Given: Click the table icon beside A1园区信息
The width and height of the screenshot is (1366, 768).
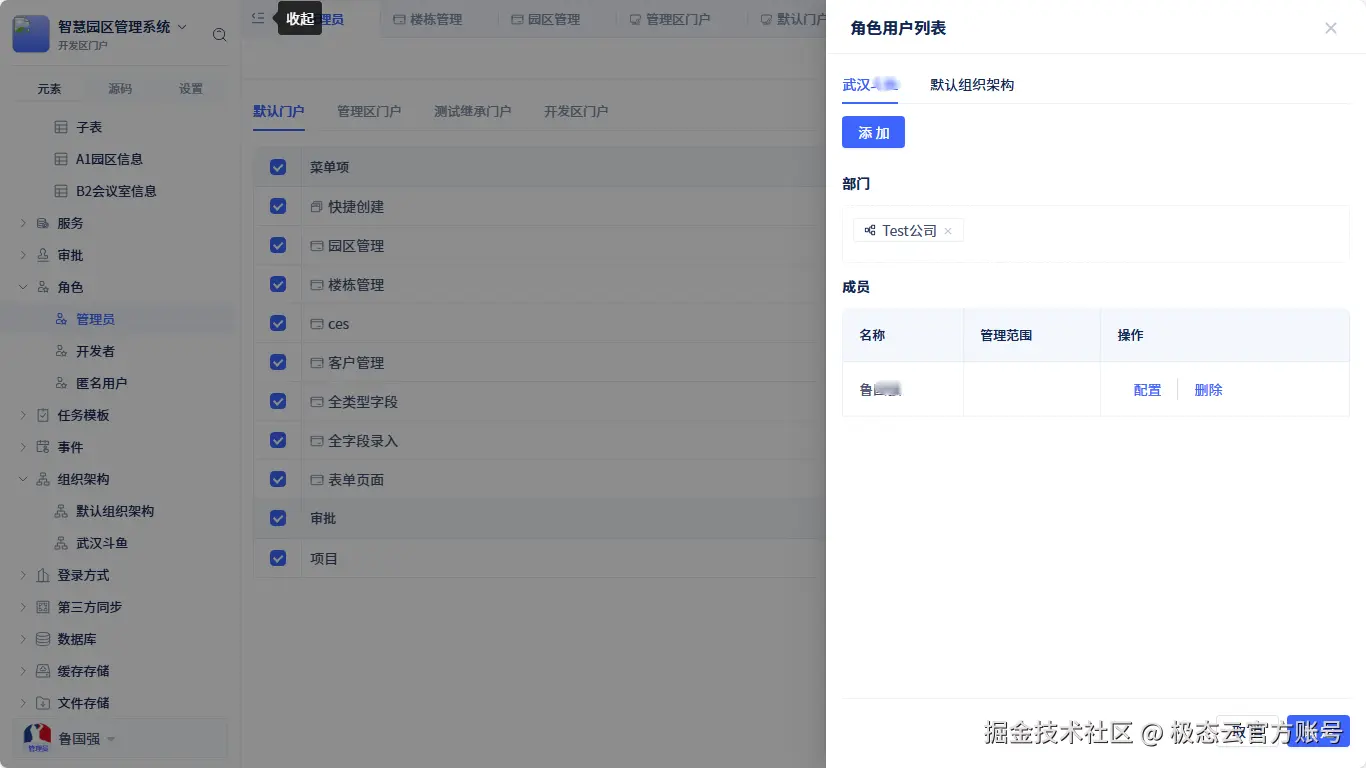Looking at the screenshot, I should [61, 159].
